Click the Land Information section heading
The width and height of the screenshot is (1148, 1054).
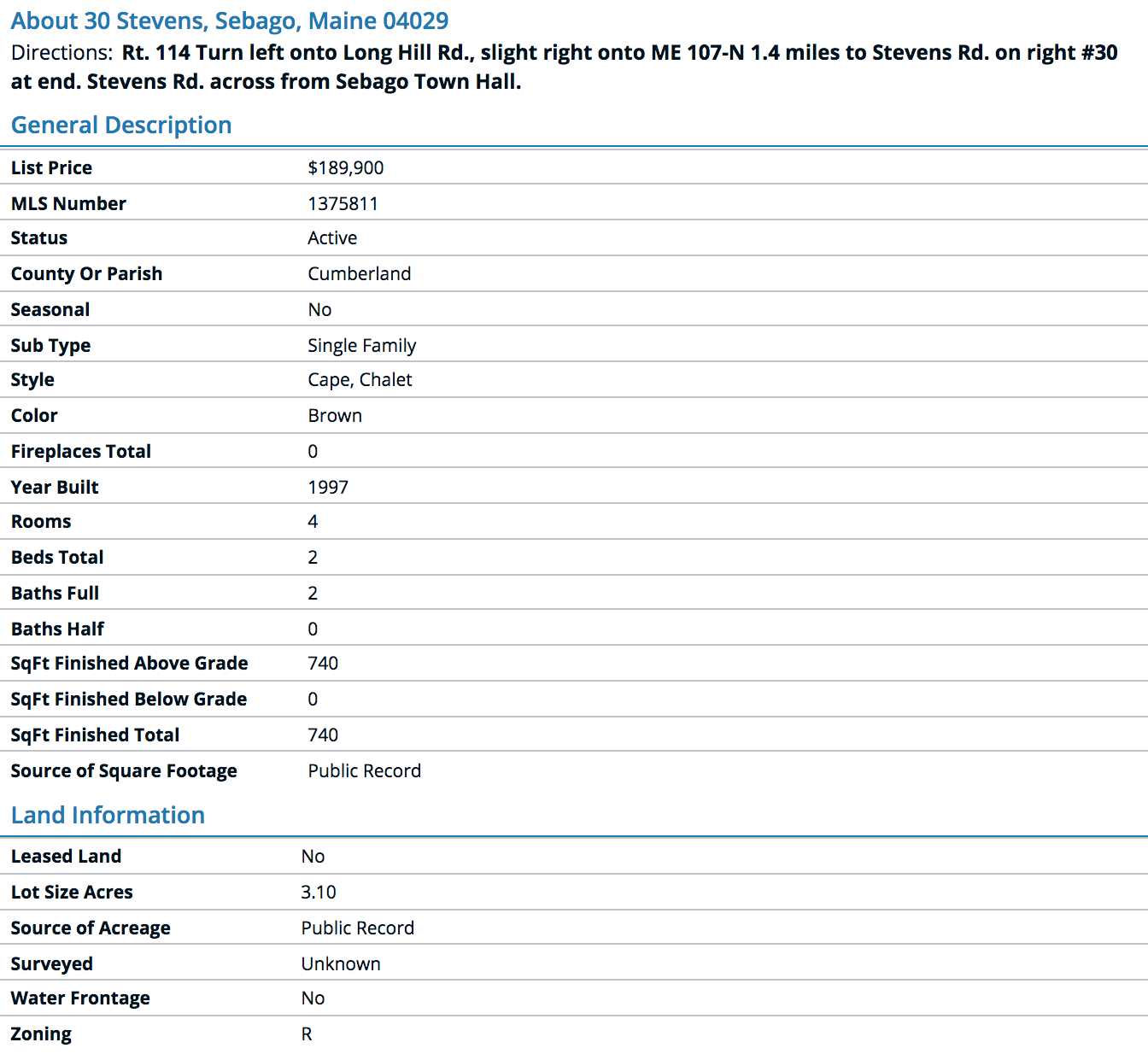[x=108, y=816]
